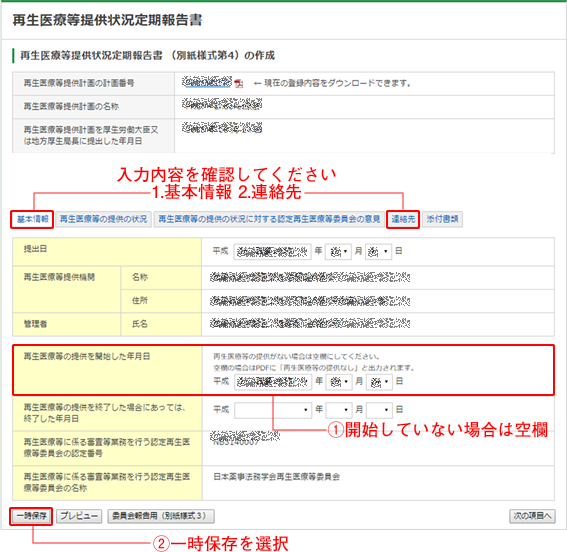Open the start-date day dropdown
The image size is (567, 552).
pyautogui.click(x=379, y=382)
